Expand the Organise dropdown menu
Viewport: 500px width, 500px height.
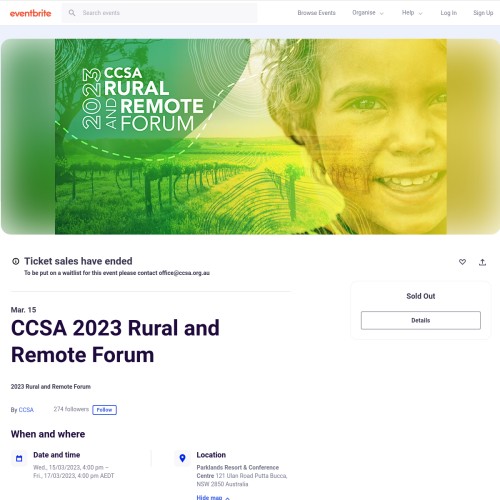pos(368,13)
